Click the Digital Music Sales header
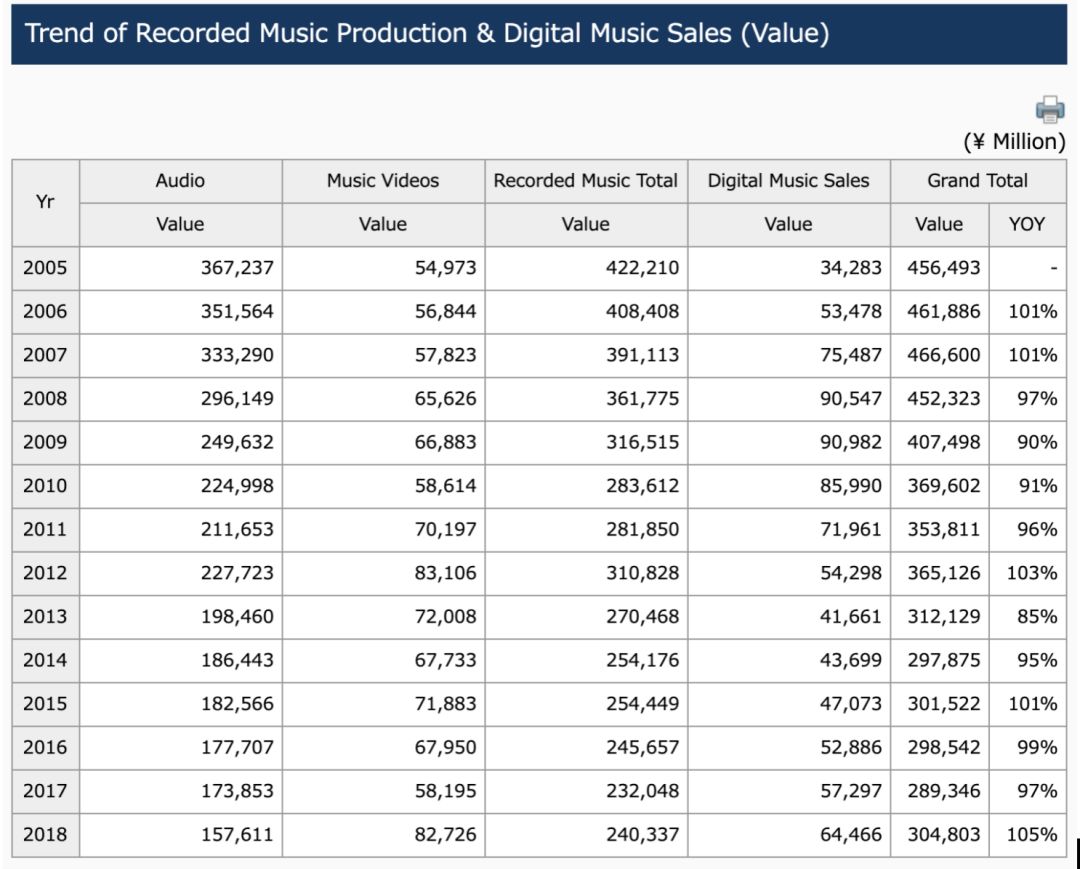Screen dimensions: 1080x869 pyautogui.click(x=788, y=181)
